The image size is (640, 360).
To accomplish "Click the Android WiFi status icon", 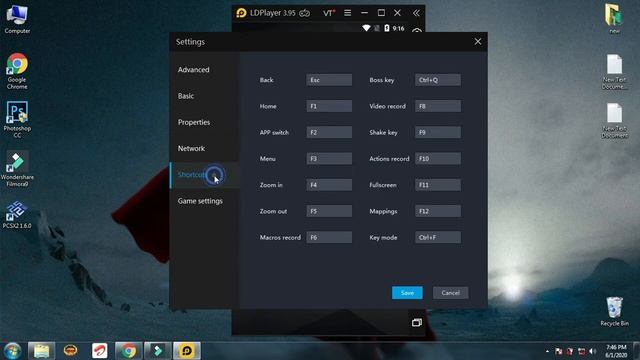I will click(x=366, y=28).
